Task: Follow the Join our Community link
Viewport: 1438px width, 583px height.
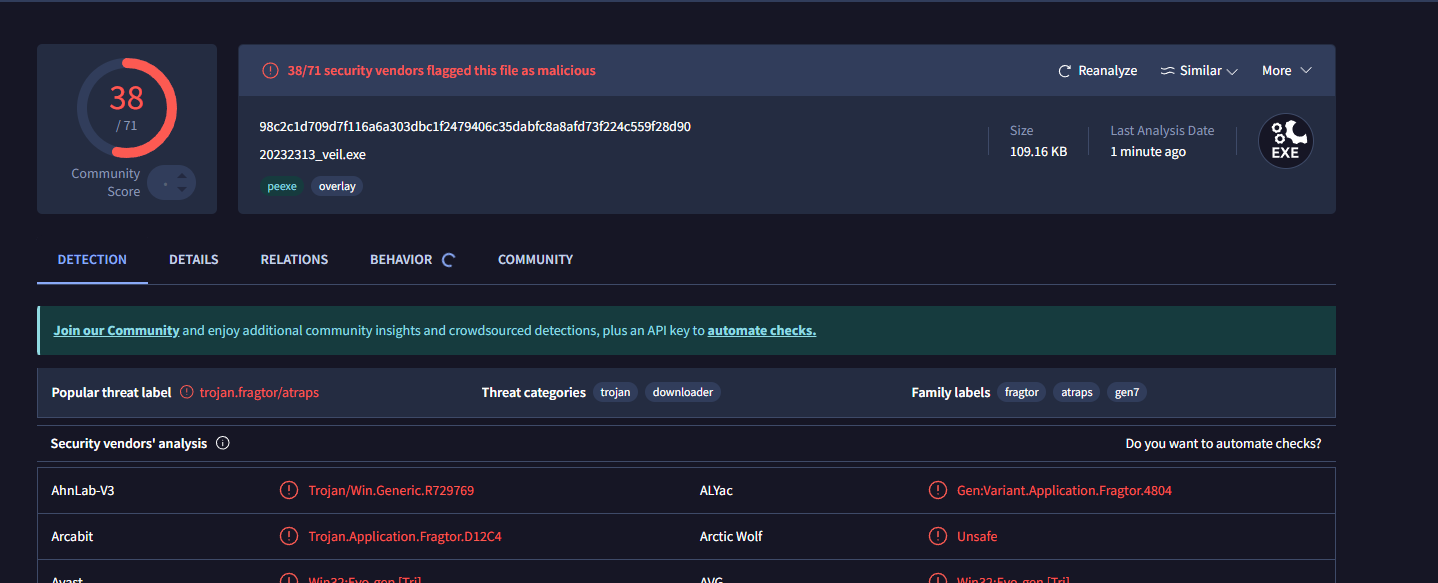Action: pyautogui.click(x=116, y=331)
